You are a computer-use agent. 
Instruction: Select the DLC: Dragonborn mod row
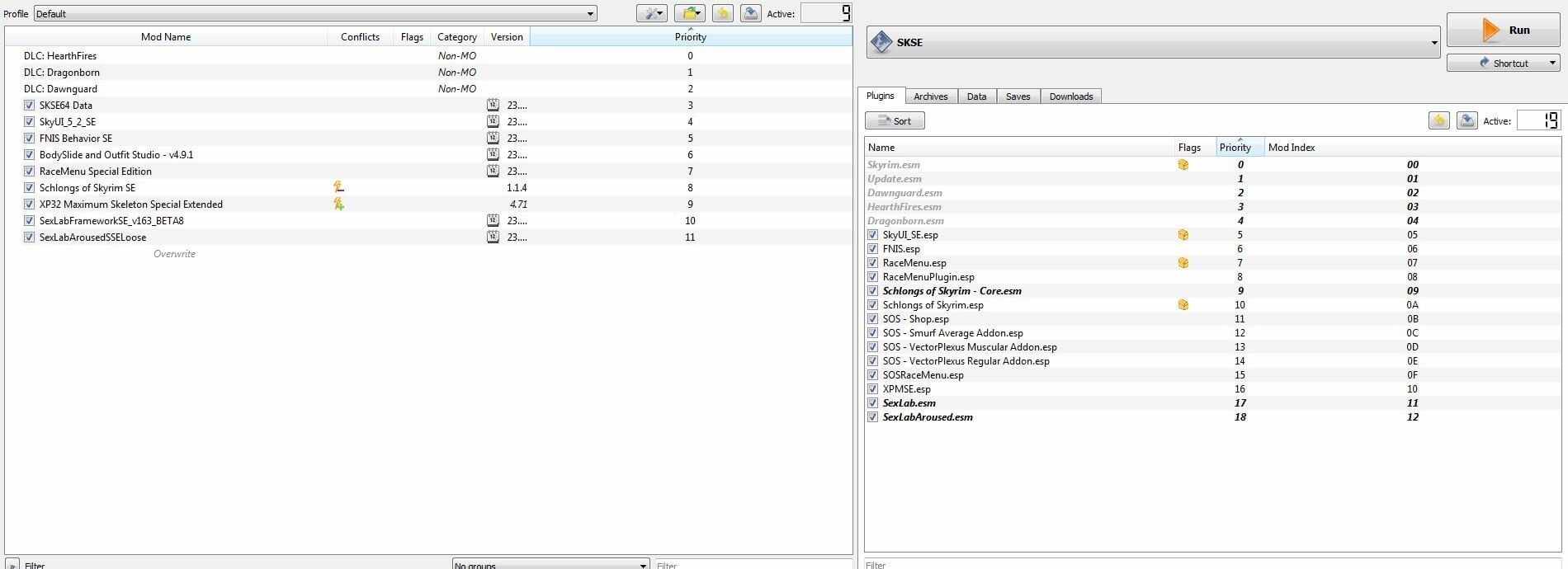tap(428, 72)
